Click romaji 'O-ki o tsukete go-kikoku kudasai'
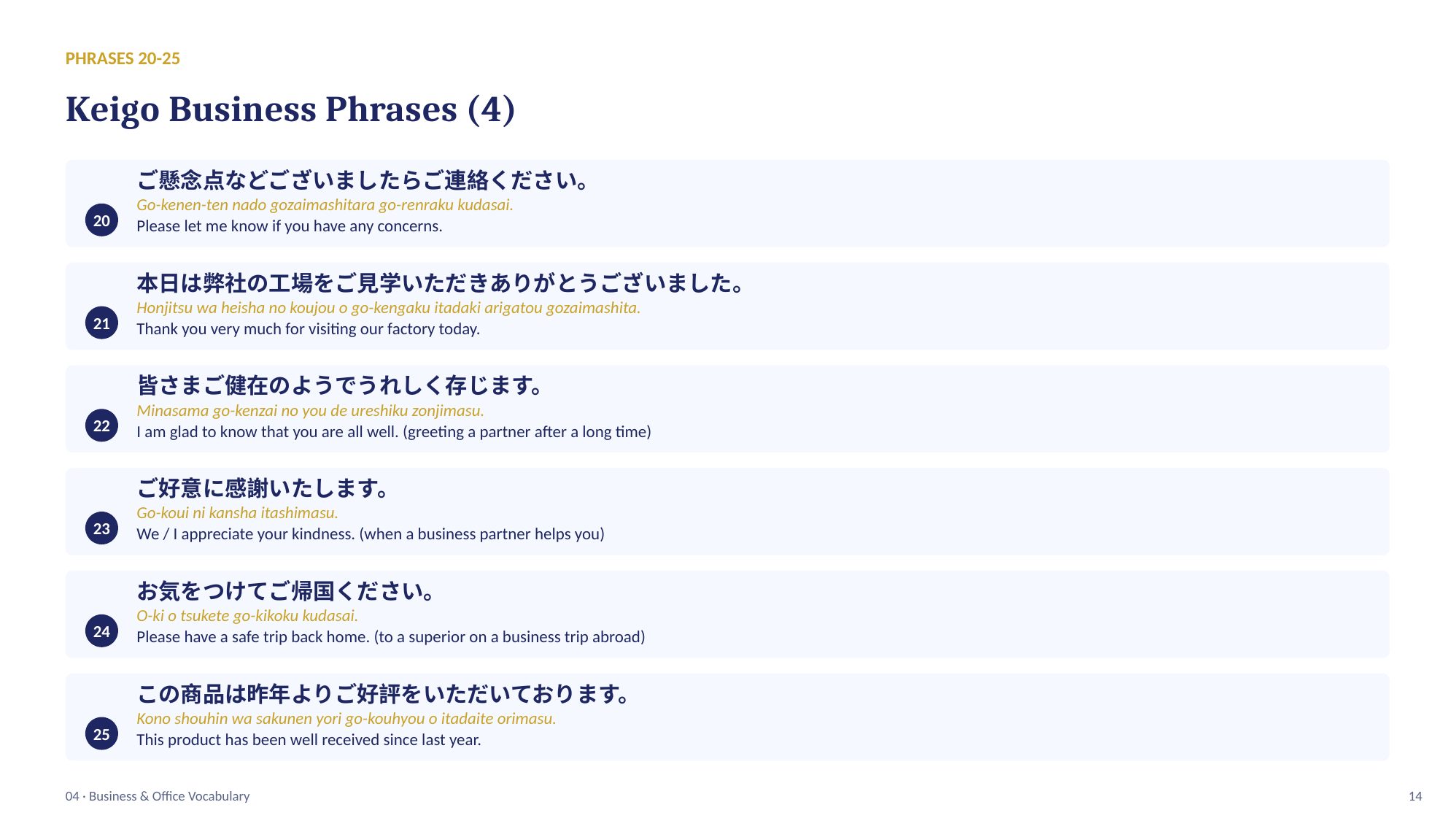This screenshot has width=1456, height=821. pos(247,616)
